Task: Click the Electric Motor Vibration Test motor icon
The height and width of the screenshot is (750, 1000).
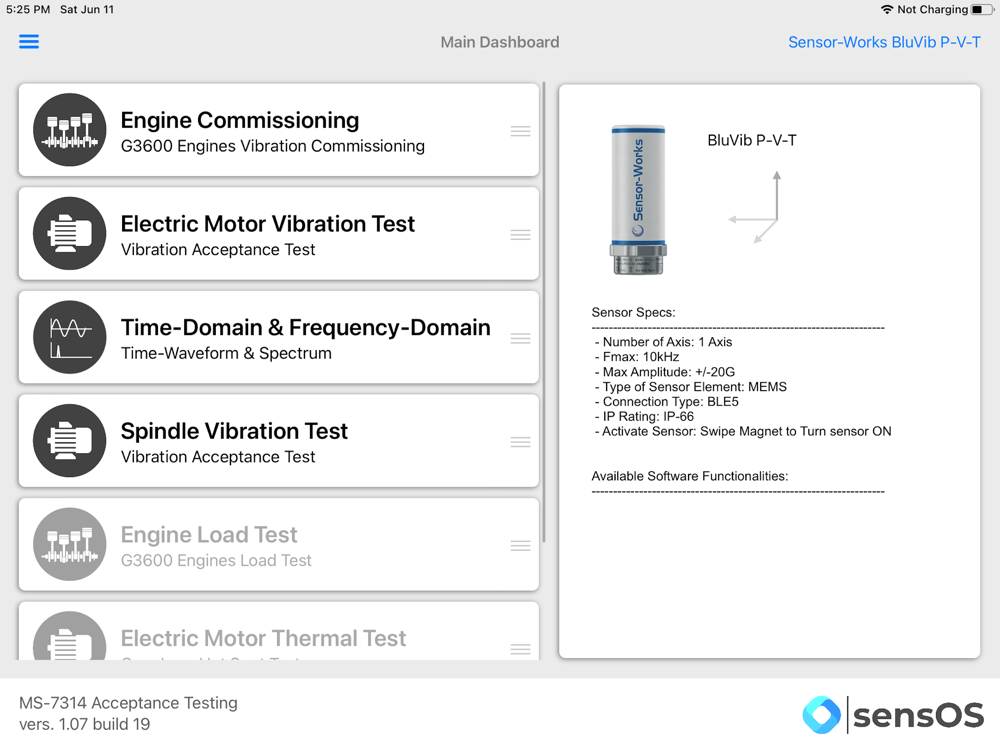Action: [x=70, y=233]
